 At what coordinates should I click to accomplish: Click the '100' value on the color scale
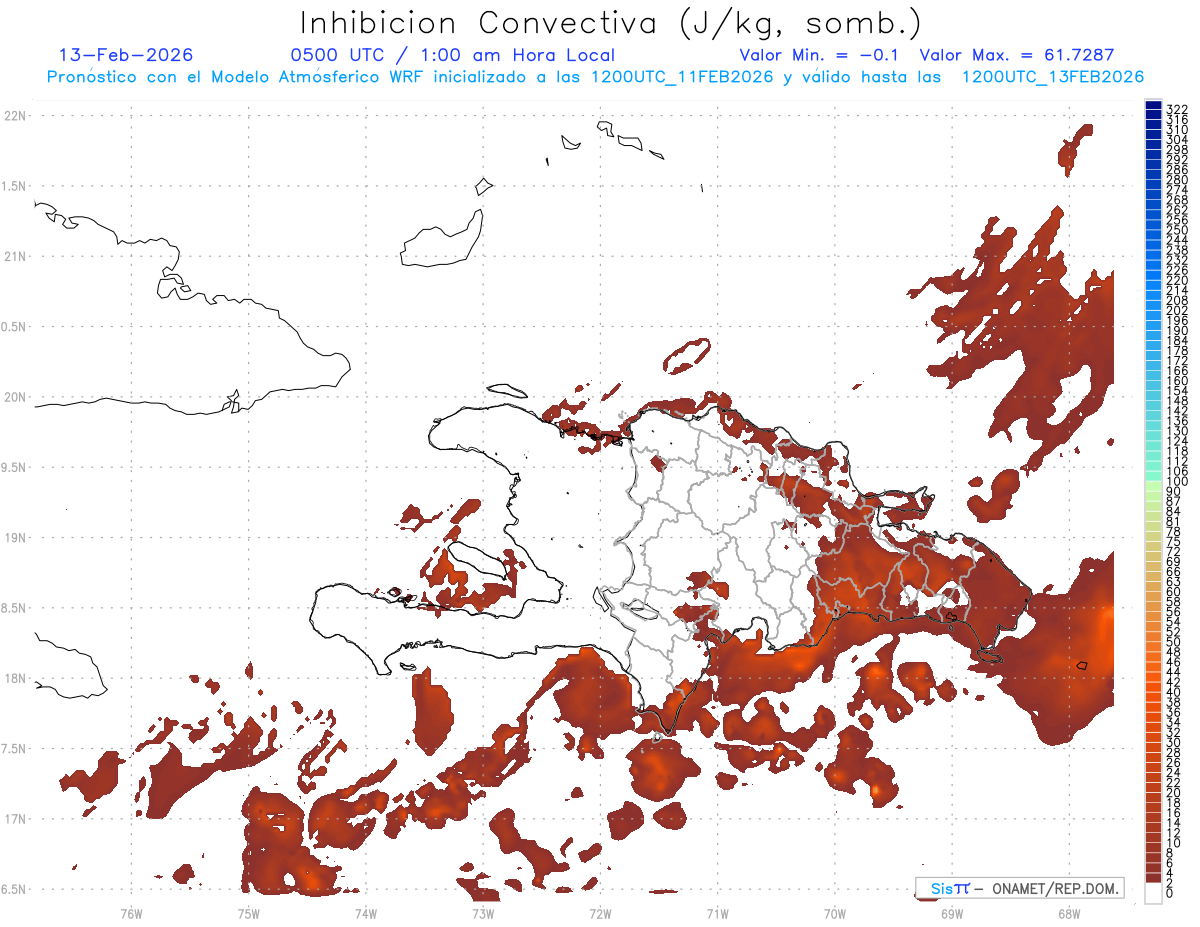click(x=1177, y=482)
